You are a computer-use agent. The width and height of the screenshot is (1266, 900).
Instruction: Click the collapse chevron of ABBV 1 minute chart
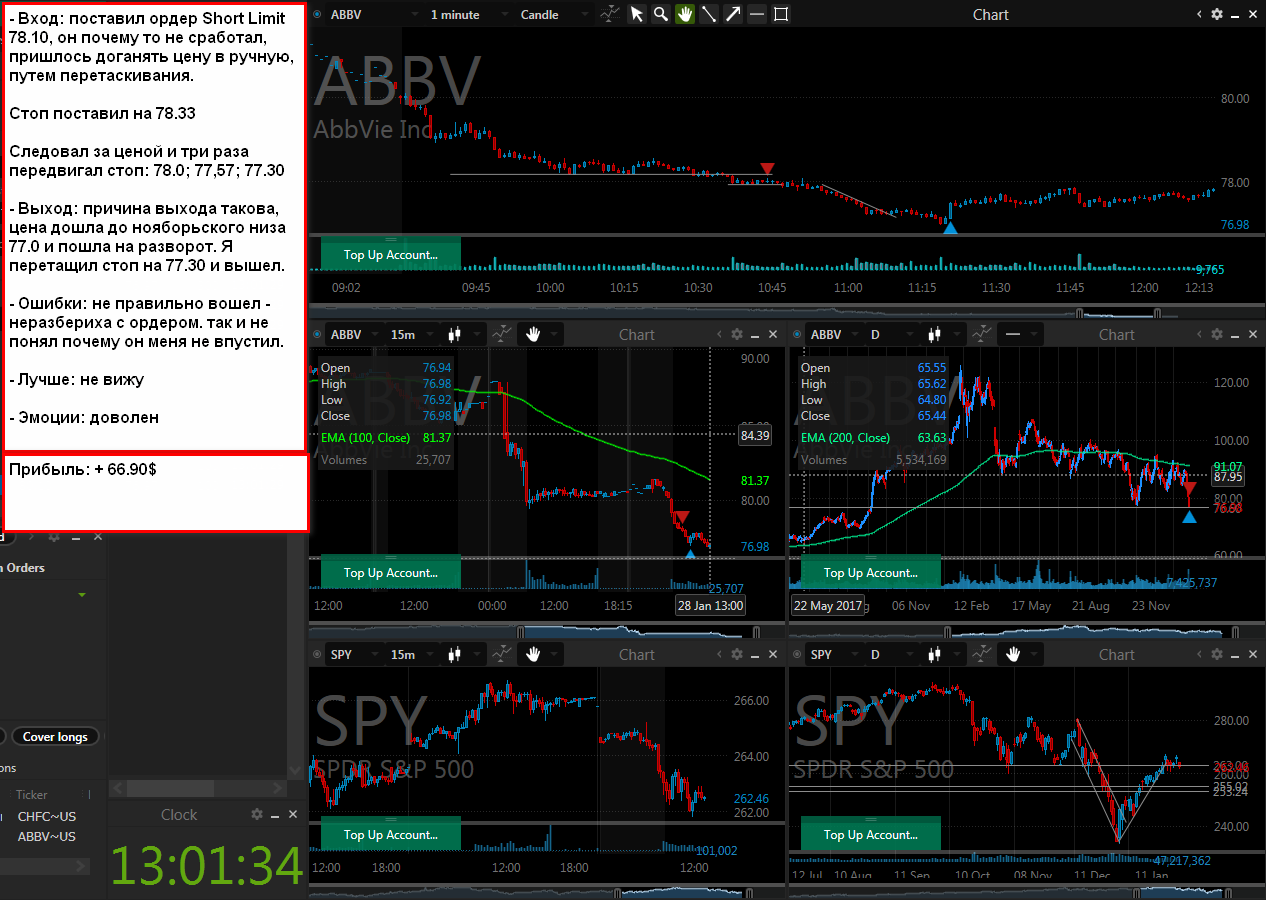[1199, 14]
